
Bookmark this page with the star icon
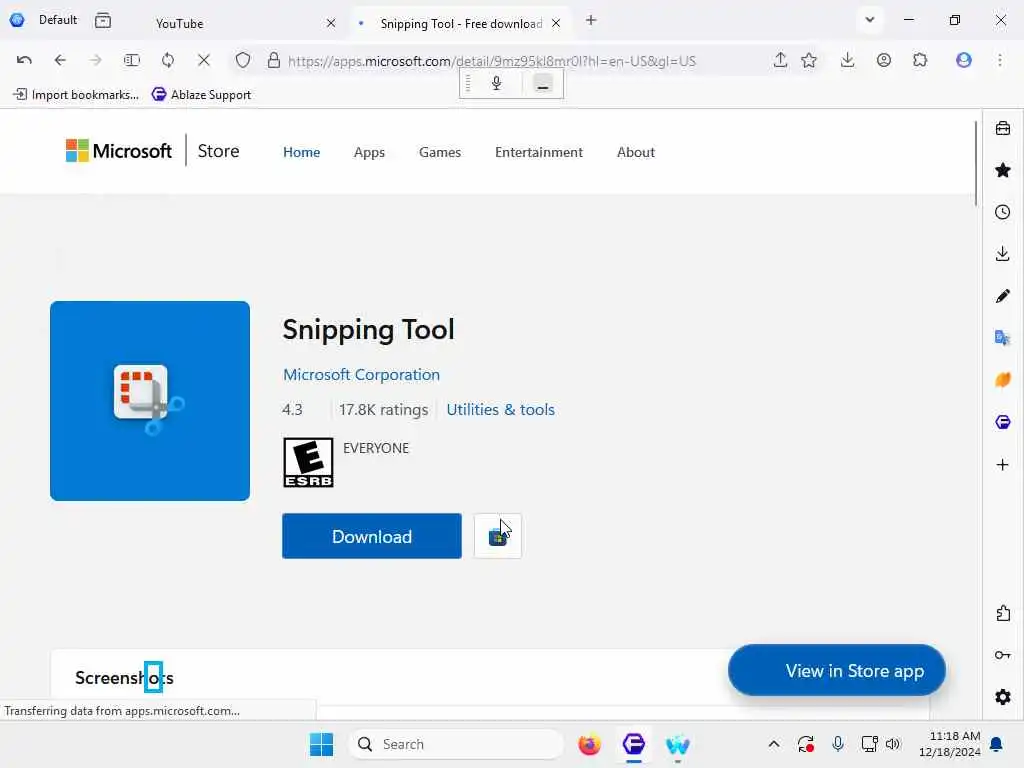(808, 60)
